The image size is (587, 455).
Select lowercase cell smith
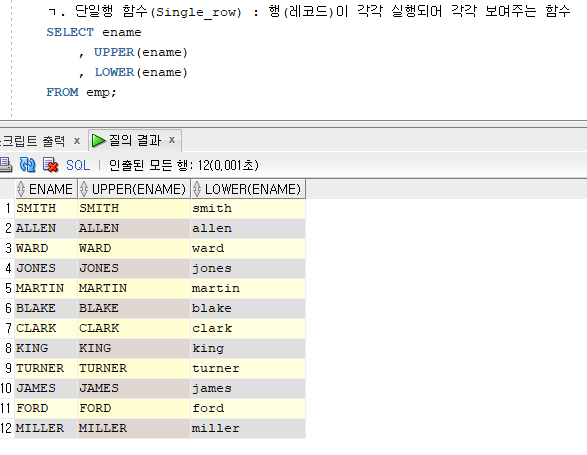pyautogui.click(x=248, y=208)
